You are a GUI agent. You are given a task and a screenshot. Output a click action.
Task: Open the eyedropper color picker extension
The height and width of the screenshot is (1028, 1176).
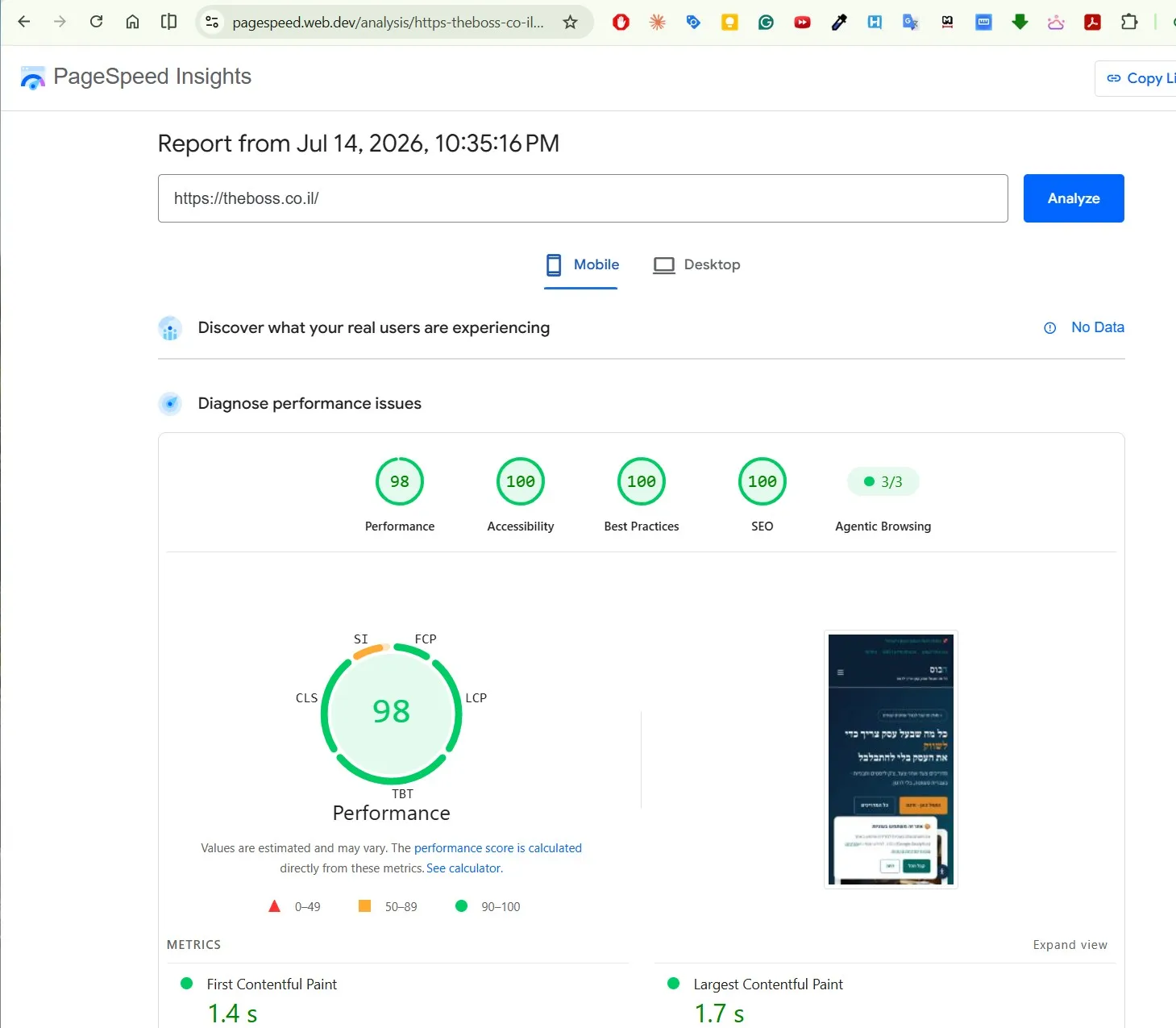click(x=838, y=22)
